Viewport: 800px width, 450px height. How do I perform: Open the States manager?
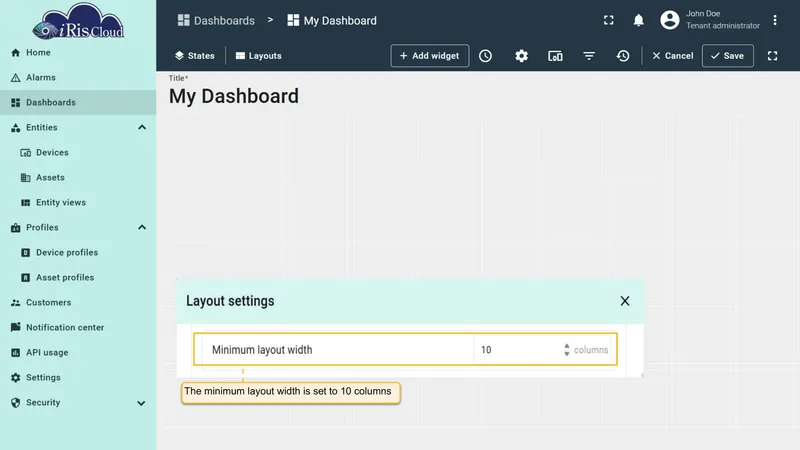tap(194, 56)
